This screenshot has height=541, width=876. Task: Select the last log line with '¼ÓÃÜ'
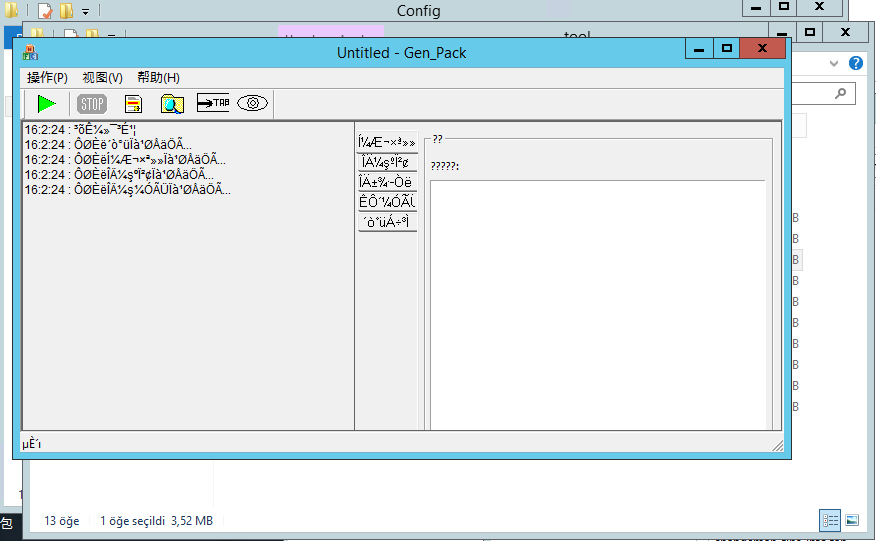pos(127,190)
